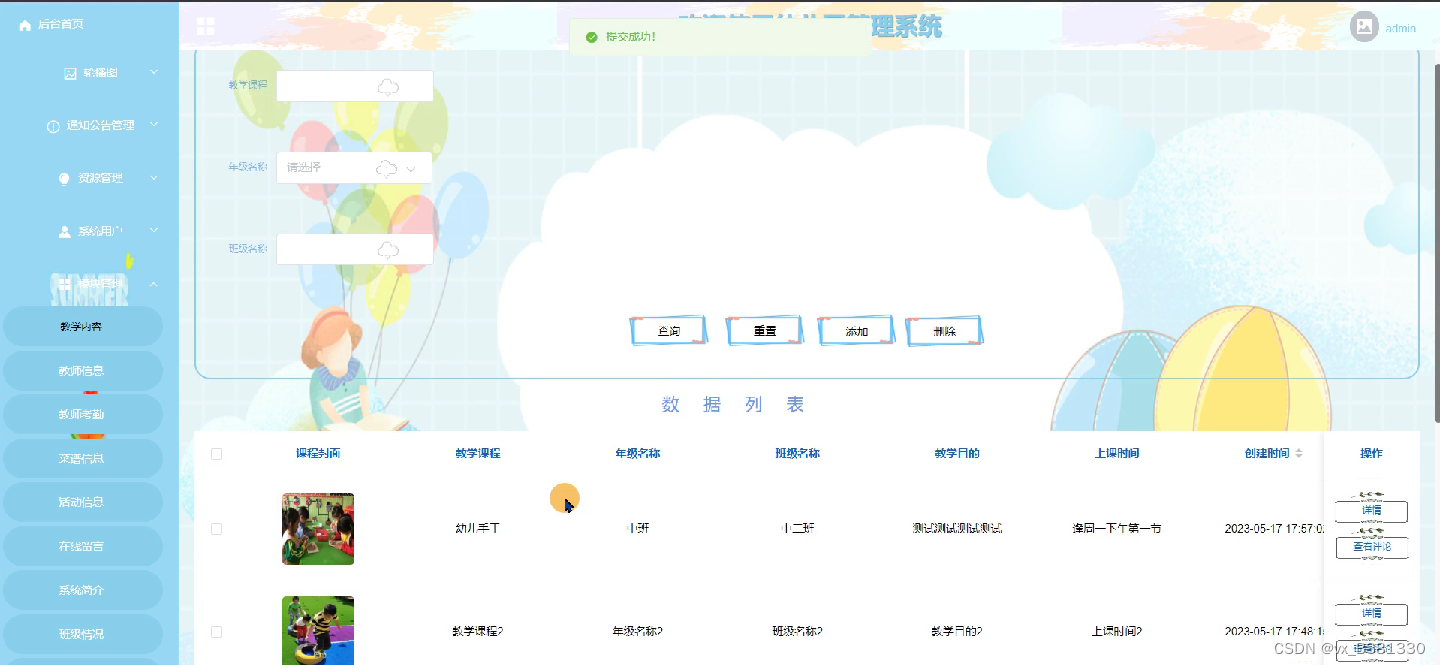
Task: Click the 教学目的2 cell
Action: click(x=957, y=631)
